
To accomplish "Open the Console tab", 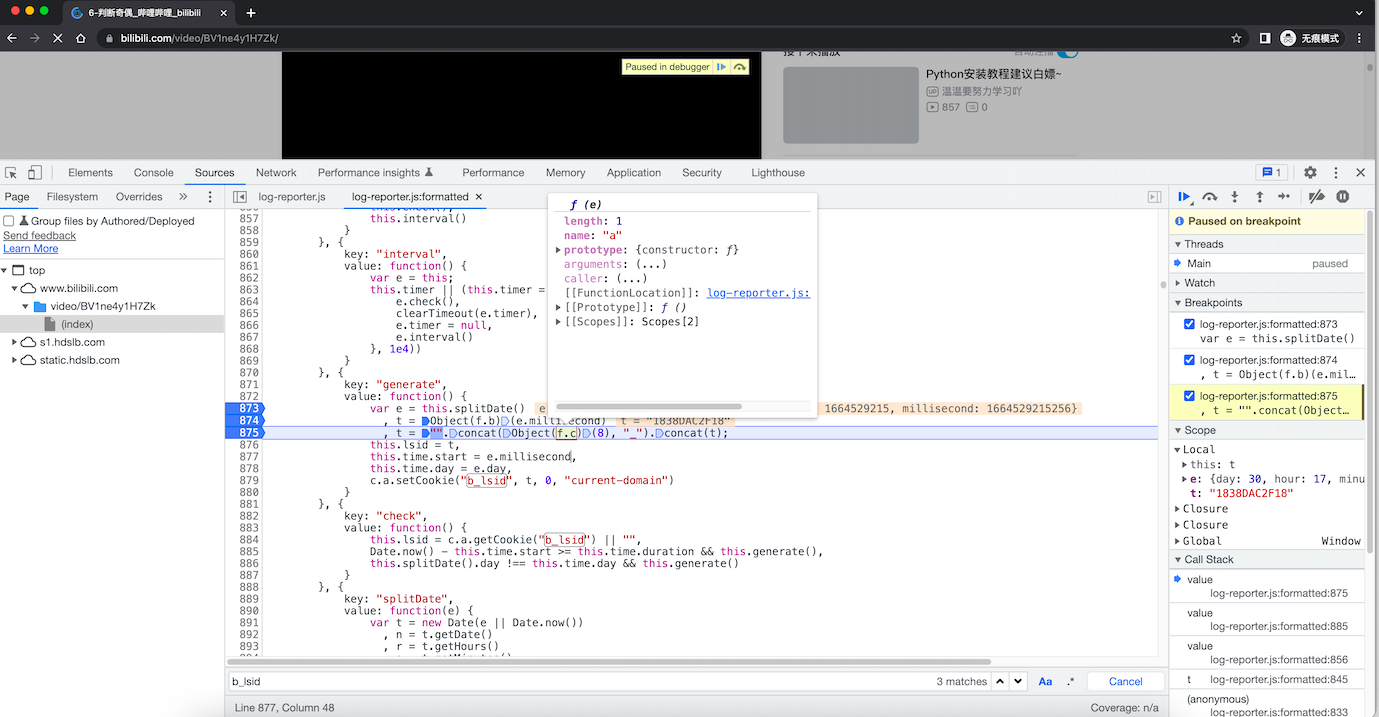I will pos(153,173).
